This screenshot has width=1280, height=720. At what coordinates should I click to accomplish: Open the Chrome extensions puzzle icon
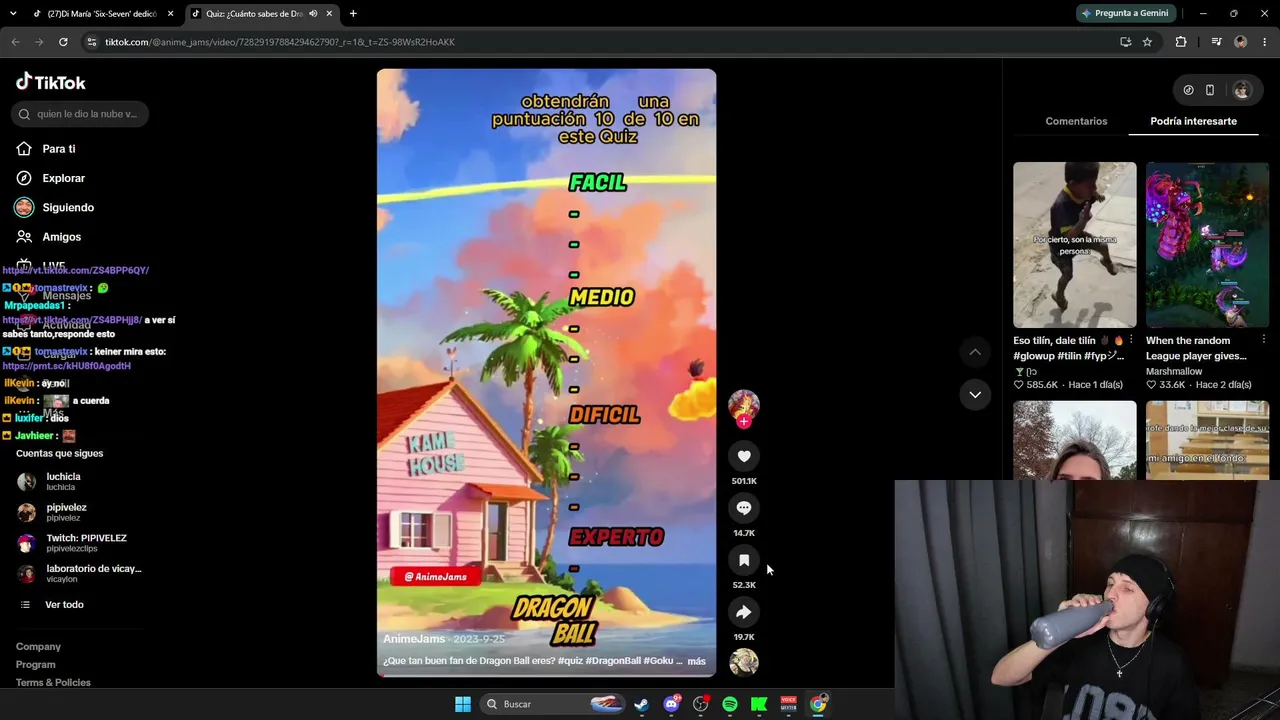coord(1181,42)
